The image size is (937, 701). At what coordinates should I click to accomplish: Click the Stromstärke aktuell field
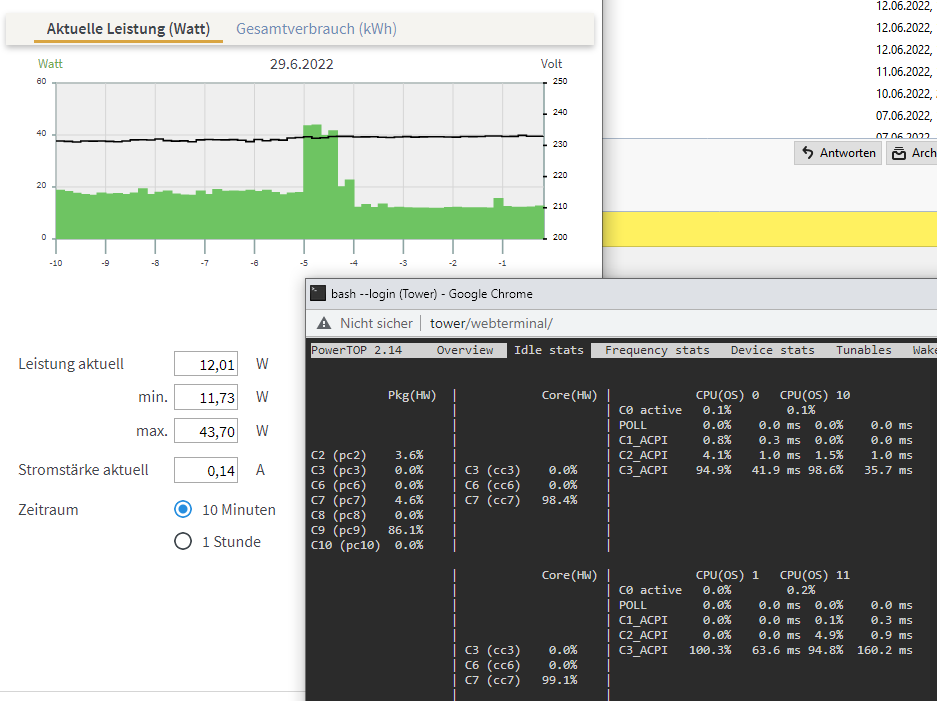[x=206, y=470]
